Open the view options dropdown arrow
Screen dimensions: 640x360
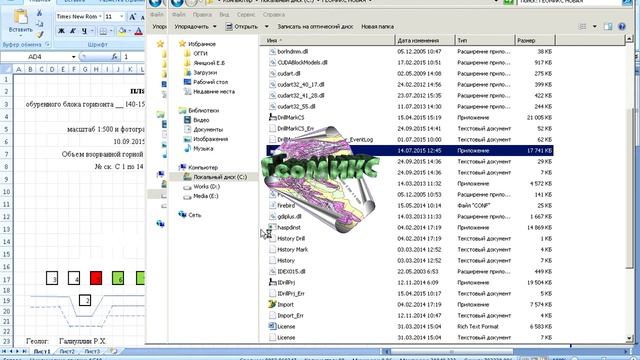(x=594, y=27)
